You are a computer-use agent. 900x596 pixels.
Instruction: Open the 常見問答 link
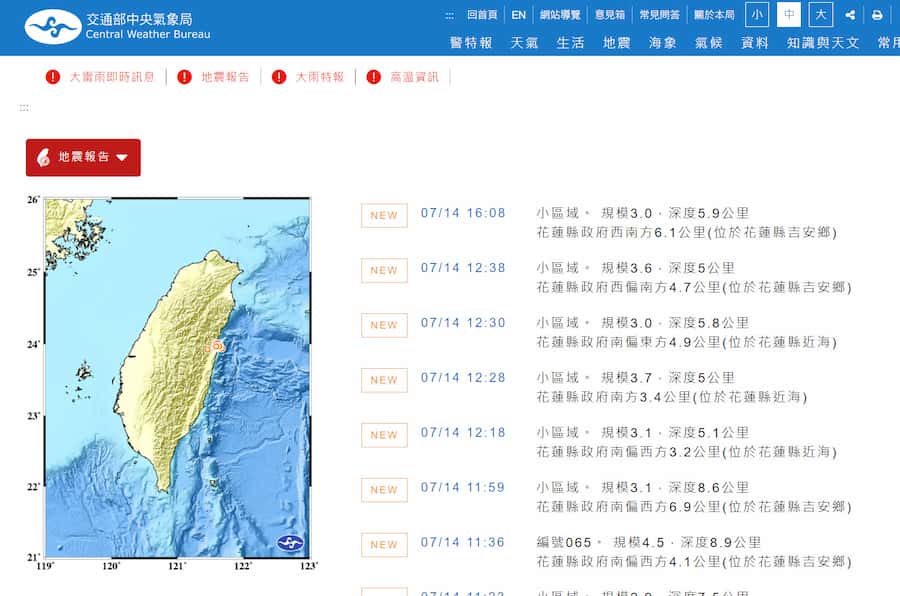[660, 15]
